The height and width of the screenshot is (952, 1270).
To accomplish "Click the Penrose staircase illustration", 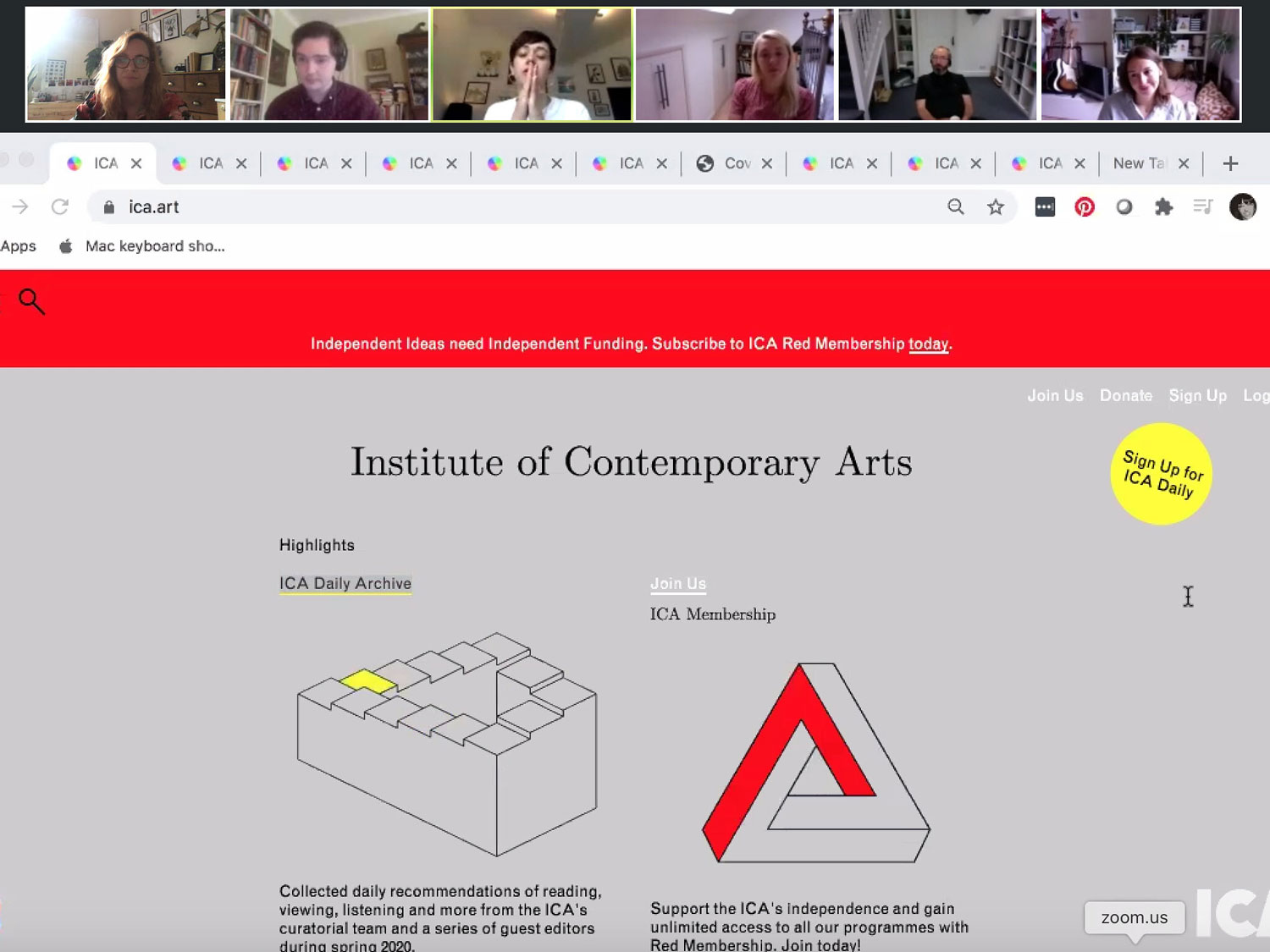I will pos(447,745).
